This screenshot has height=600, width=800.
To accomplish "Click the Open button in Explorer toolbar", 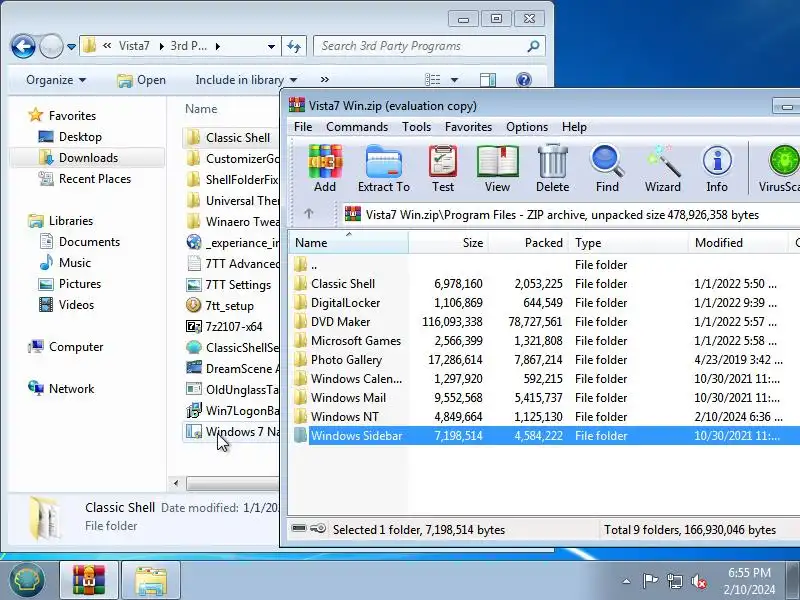I will point(141,80).
